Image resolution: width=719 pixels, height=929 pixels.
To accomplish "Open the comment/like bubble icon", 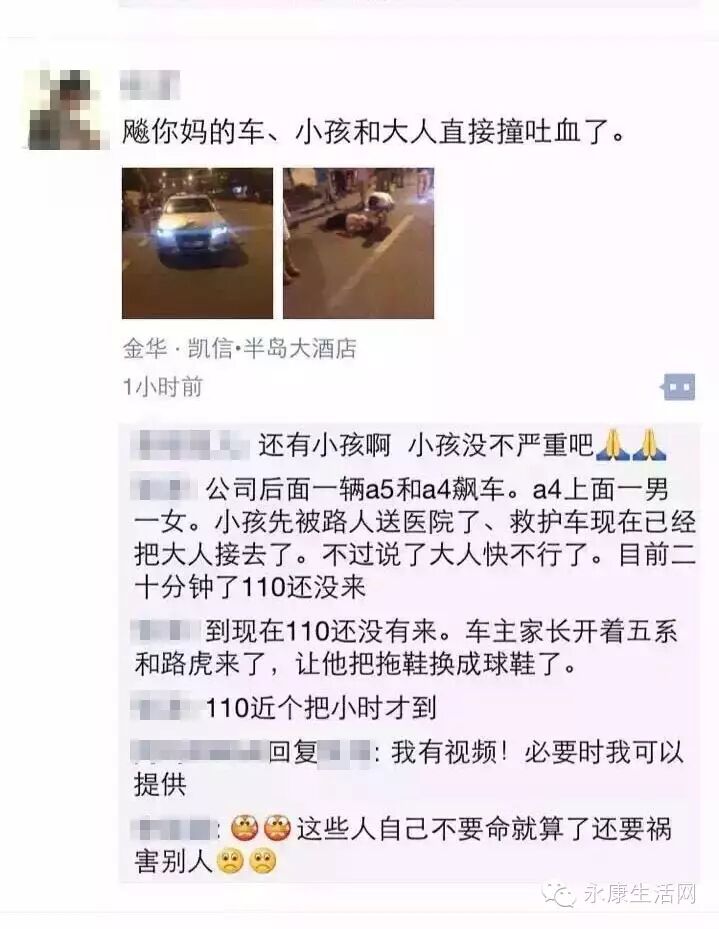I will click(x=679, y=387).
